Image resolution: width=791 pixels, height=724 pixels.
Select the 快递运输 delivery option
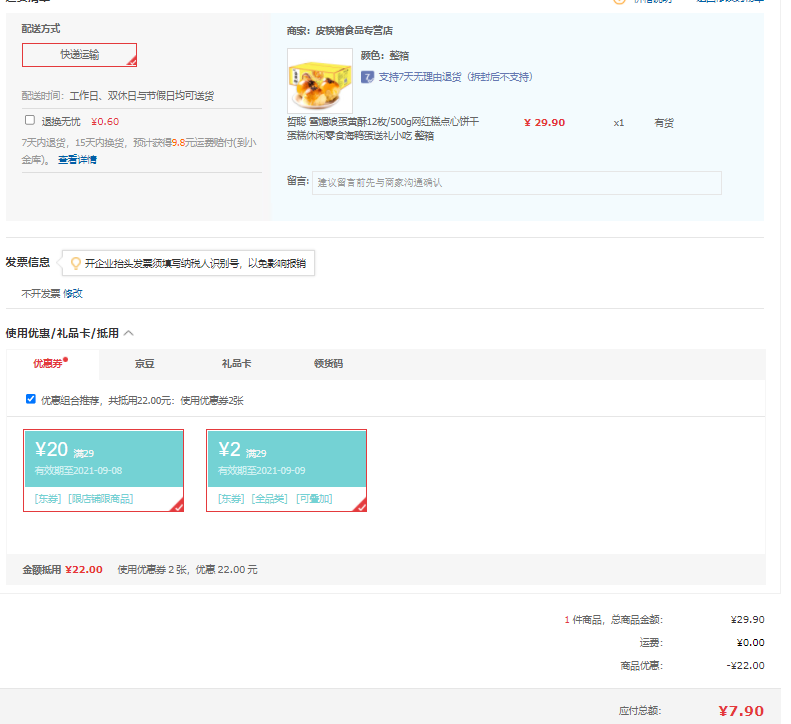pos(79,55)
